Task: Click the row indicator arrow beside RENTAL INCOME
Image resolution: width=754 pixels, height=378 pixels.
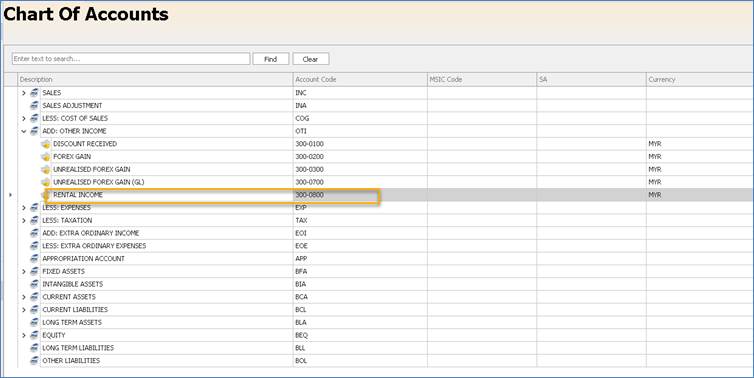Action: click(x=11, y=195)
